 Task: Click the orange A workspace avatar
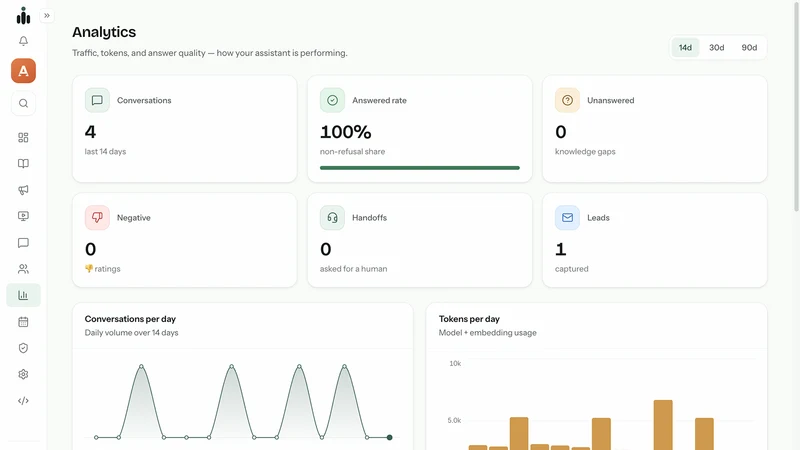[23, 70]
